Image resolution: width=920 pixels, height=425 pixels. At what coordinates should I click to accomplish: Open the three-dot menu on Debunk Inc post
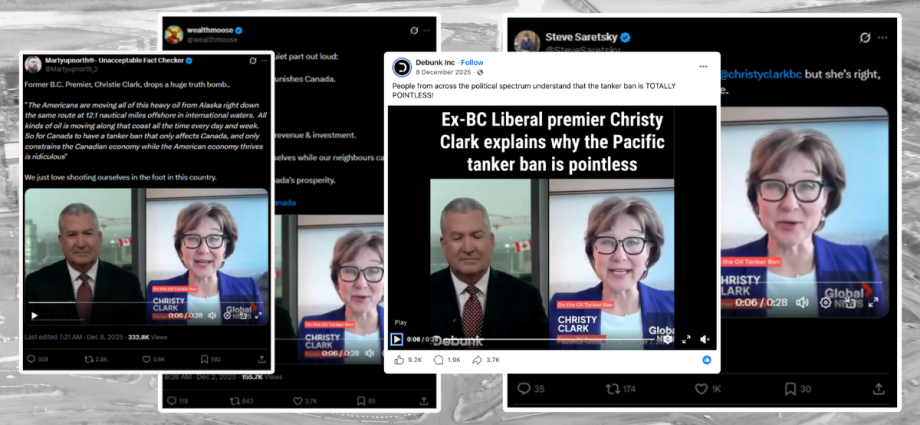[703, 66]
